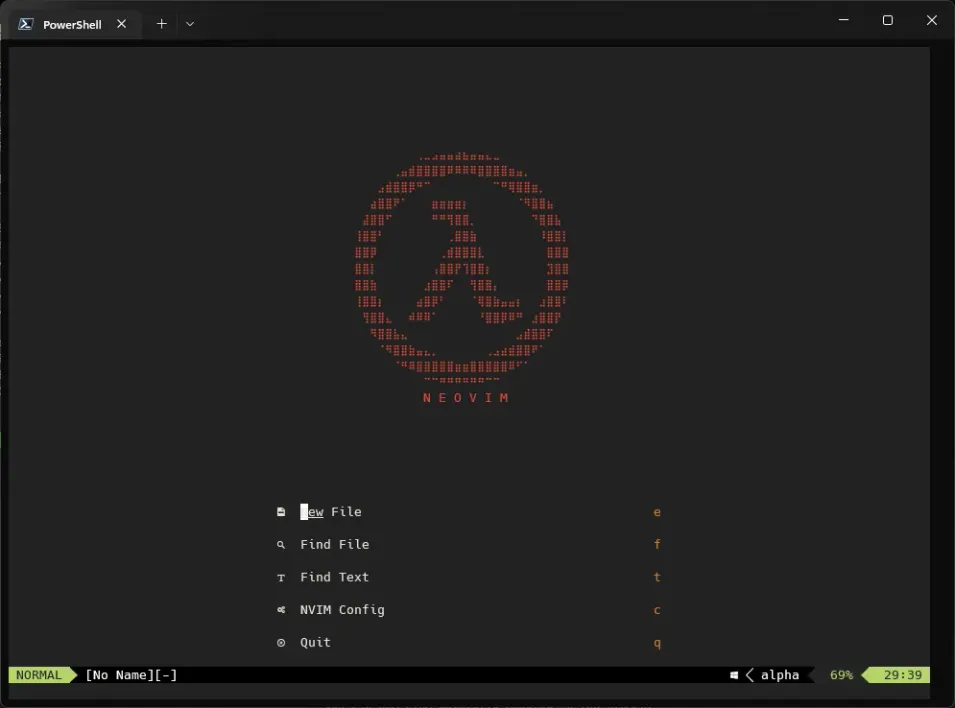
Task: Select the T icon next to Find Text
Action: [x=281, y=577]
